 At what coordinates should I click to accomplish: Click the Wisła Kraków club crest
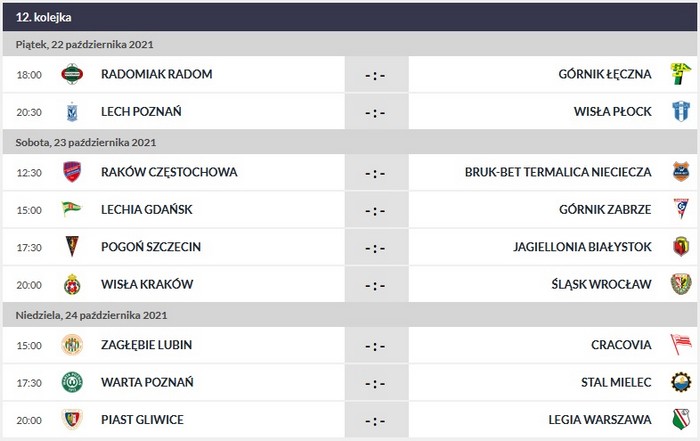point(71,284)
